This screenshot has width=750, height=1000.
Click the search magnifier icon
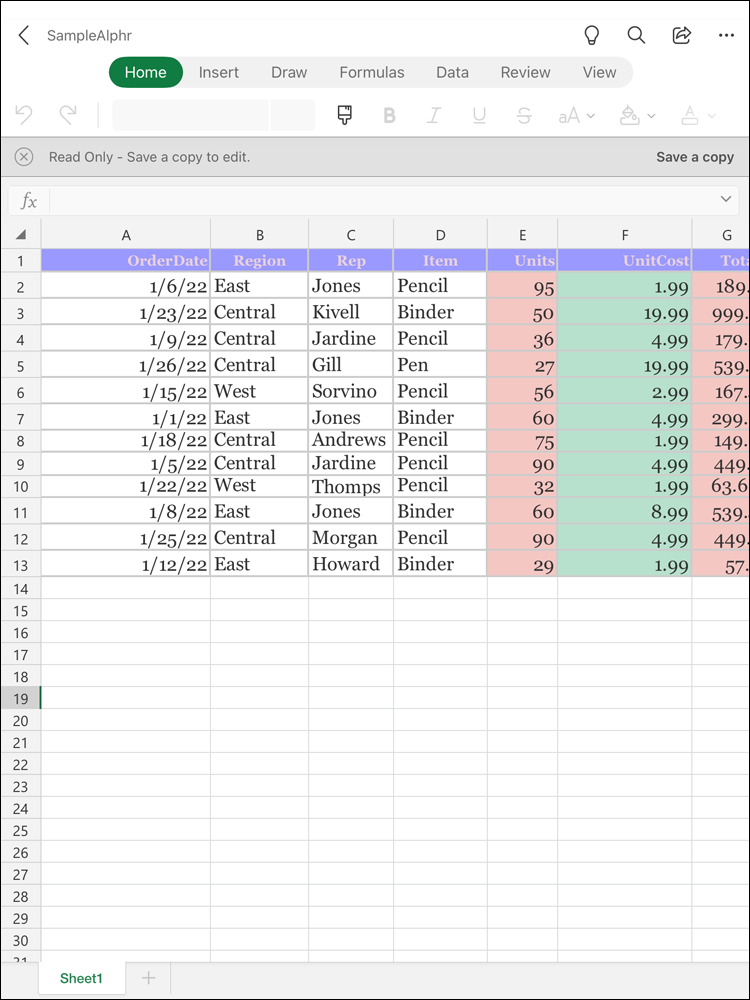coord(636,36)
